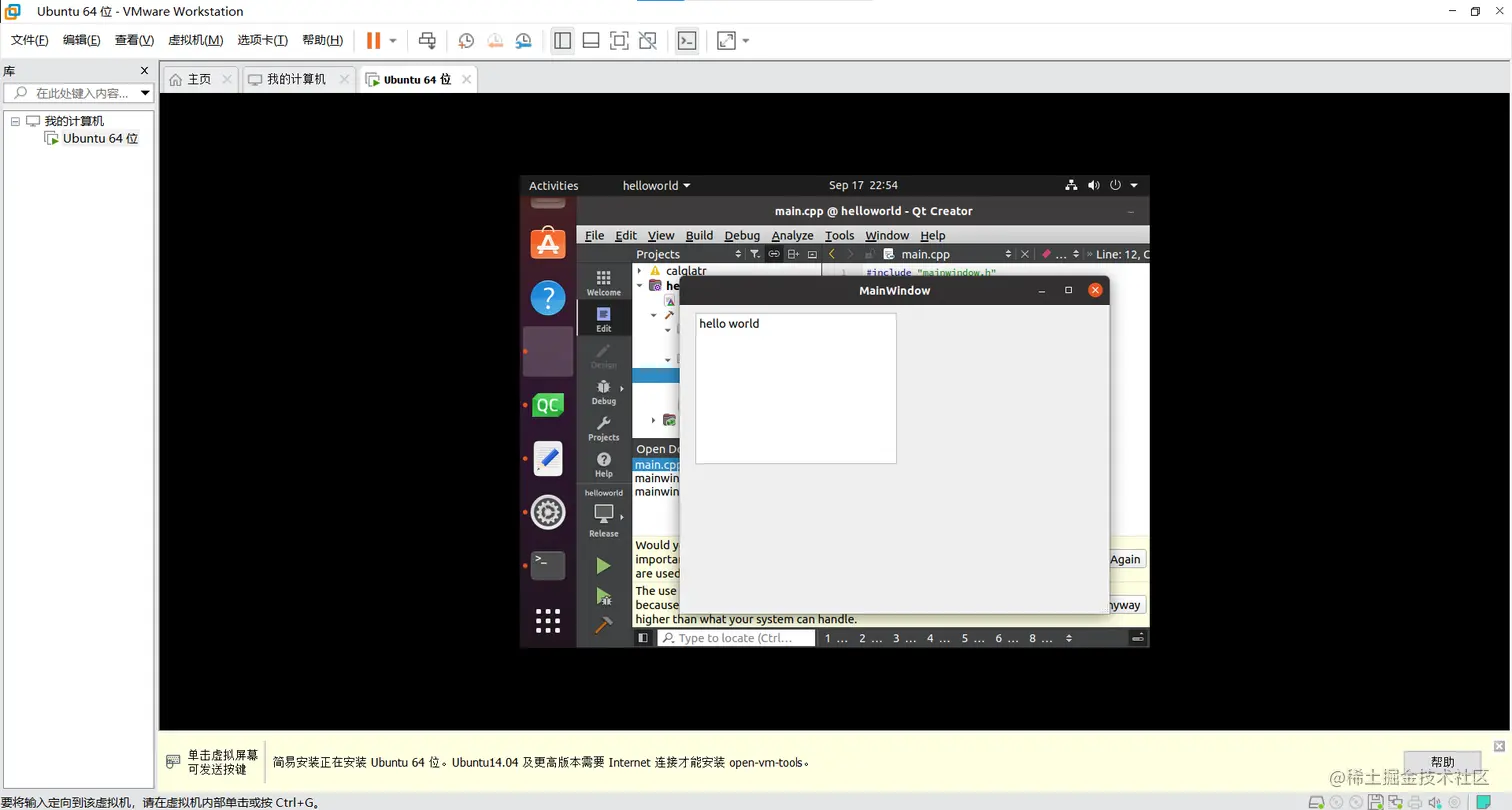Open the helloworld Release kit selector
The height and width of the screenshot is (810, 1512).
tap(603, 513)
